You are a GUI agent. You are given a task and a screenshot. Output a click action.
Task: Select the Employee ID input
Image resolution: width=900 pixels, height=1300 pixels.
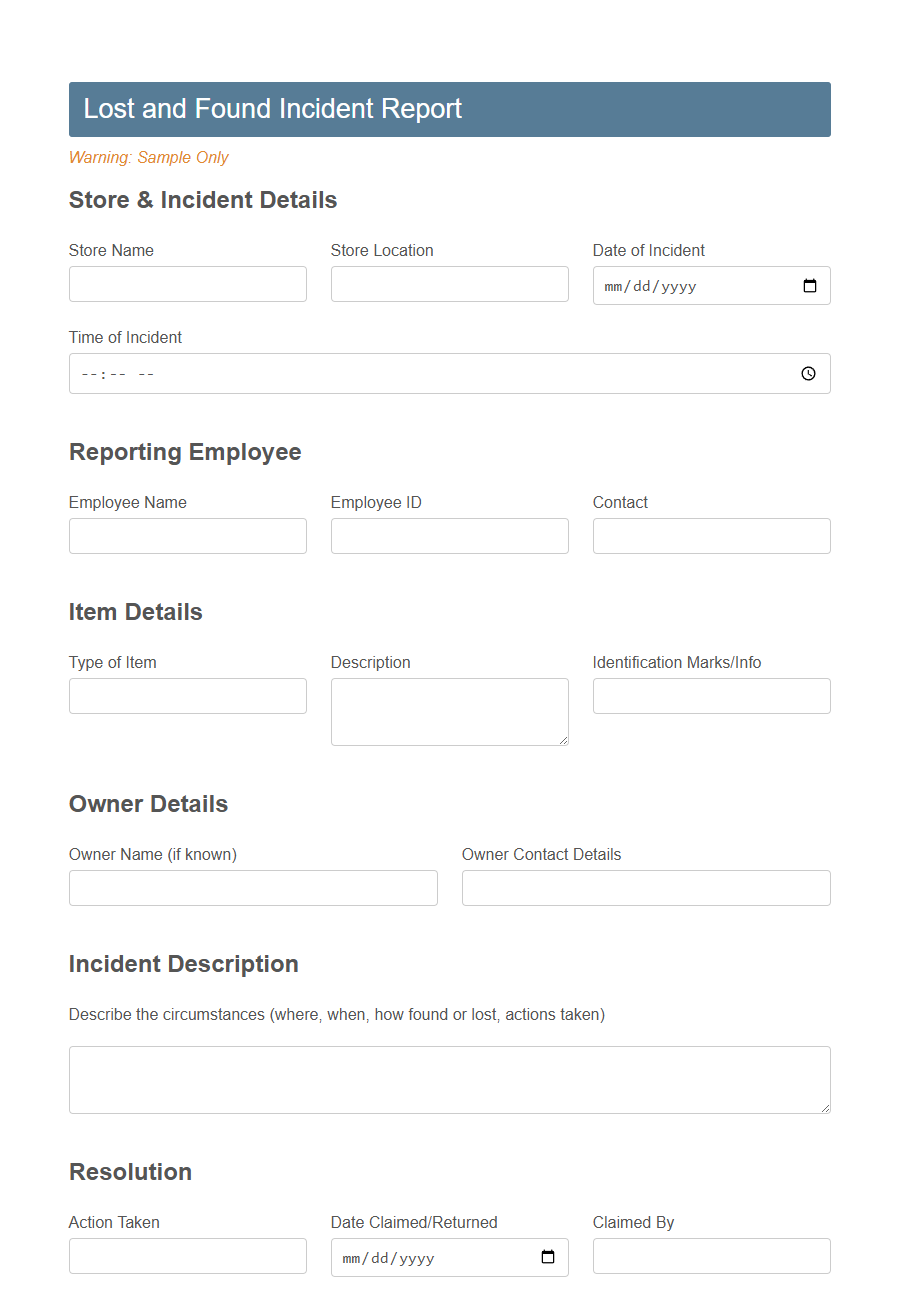(x=449, y=536)
